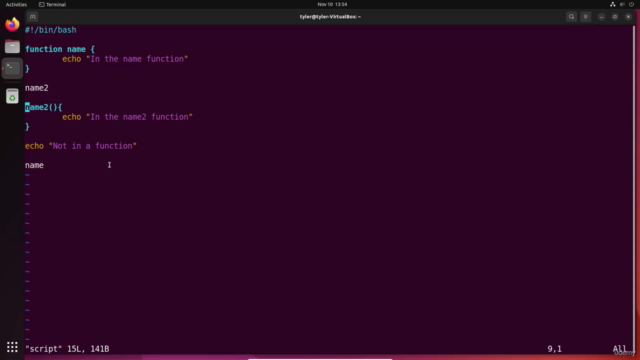Click the 'In the name2 function' string
640x360 pixels.
point(139,117)
